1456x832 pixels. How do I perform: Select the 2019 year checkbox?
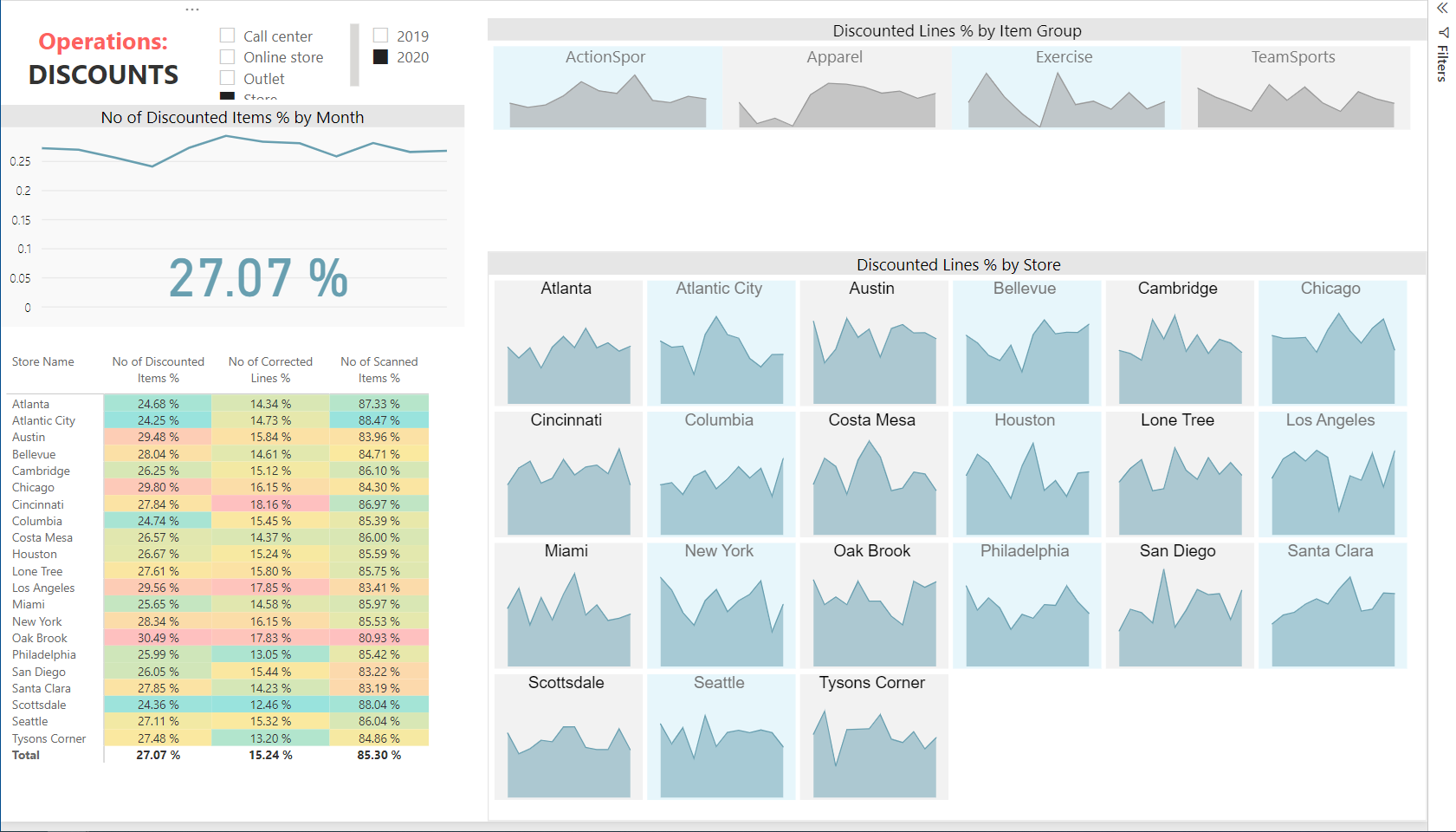[x=380, y=36]
